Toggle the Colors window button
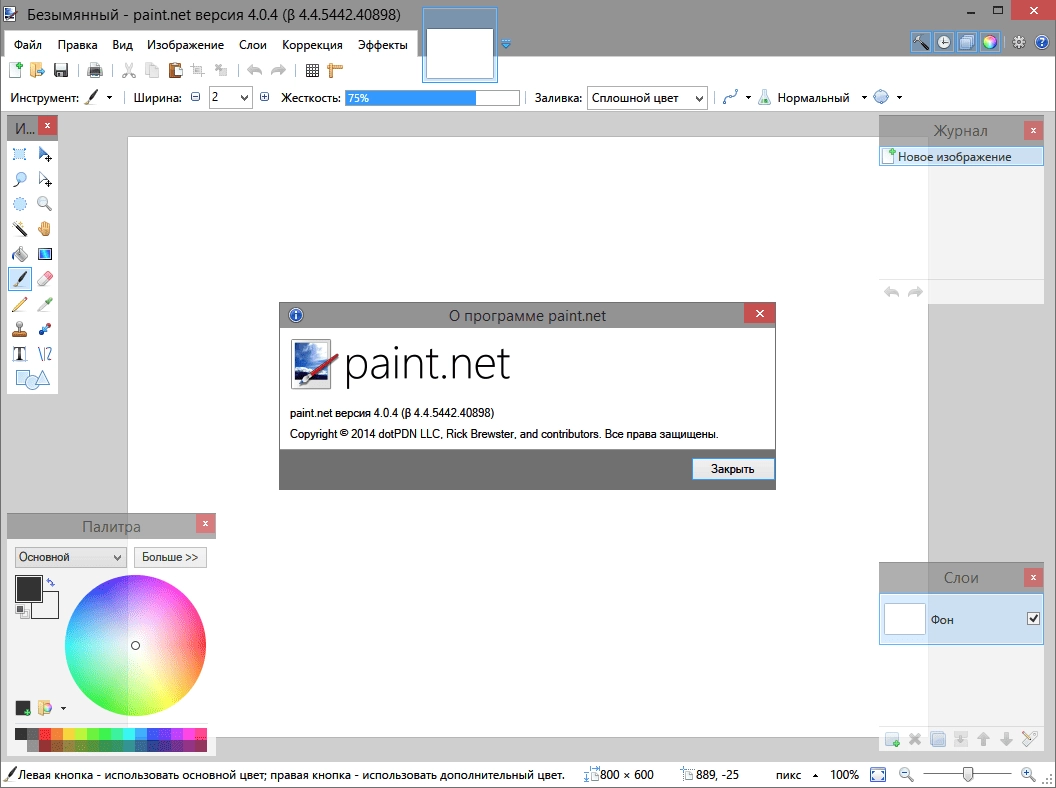 click(x=989, y=42)
